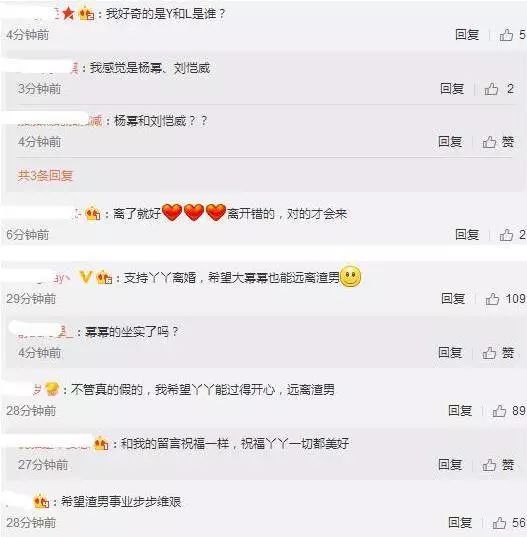This screenshot has width=527, height=537.
Task: Like the 离了就好 hearts comment
Action: tap(506, 235)
